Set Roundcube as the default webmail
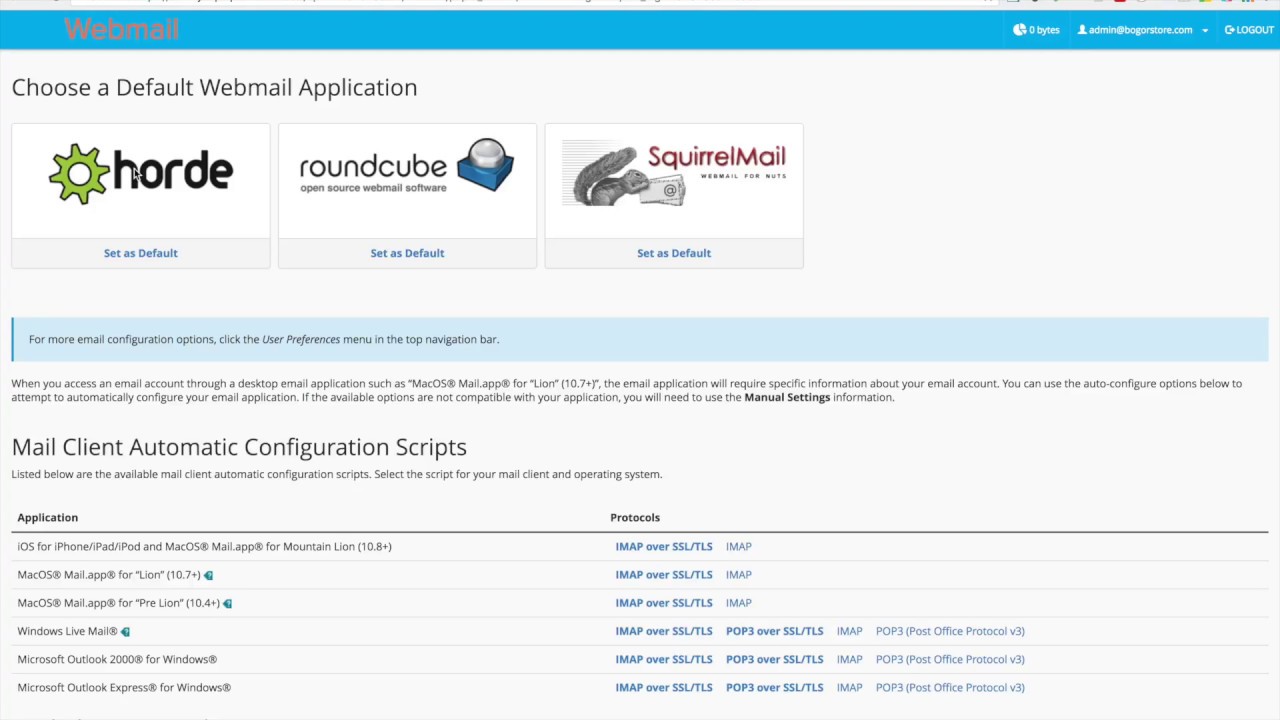 coord(407,253)
